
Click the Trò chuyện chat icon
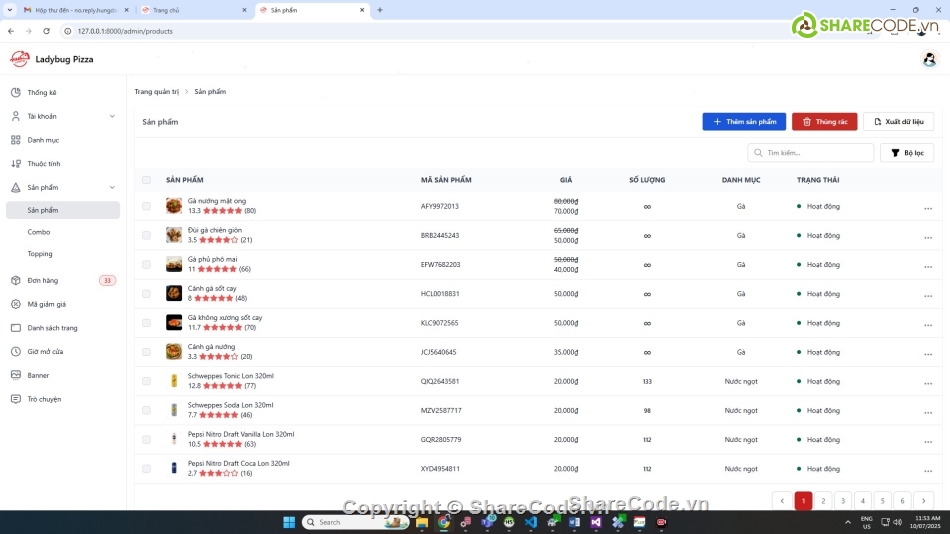[x=16, y=399]
